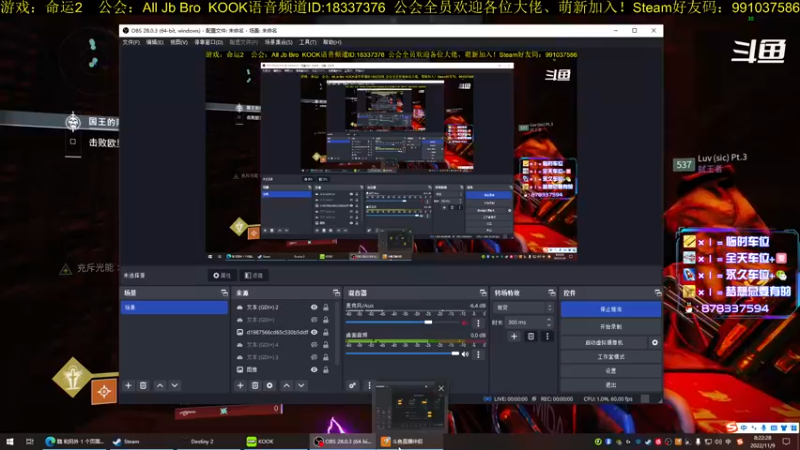Open the 编辑(E) menu
Image resolution: width=800 pixels, height=450 pixels.
(155, 42)
